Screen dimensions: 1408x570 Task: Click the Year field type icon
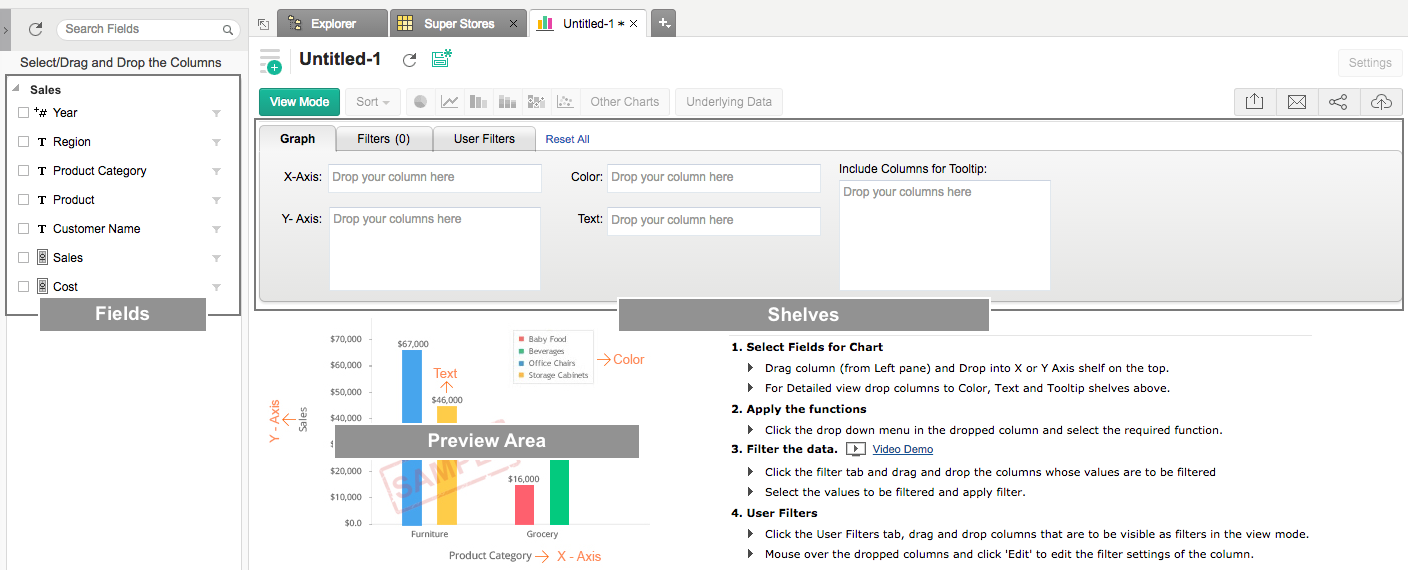(x=41, y=113)
